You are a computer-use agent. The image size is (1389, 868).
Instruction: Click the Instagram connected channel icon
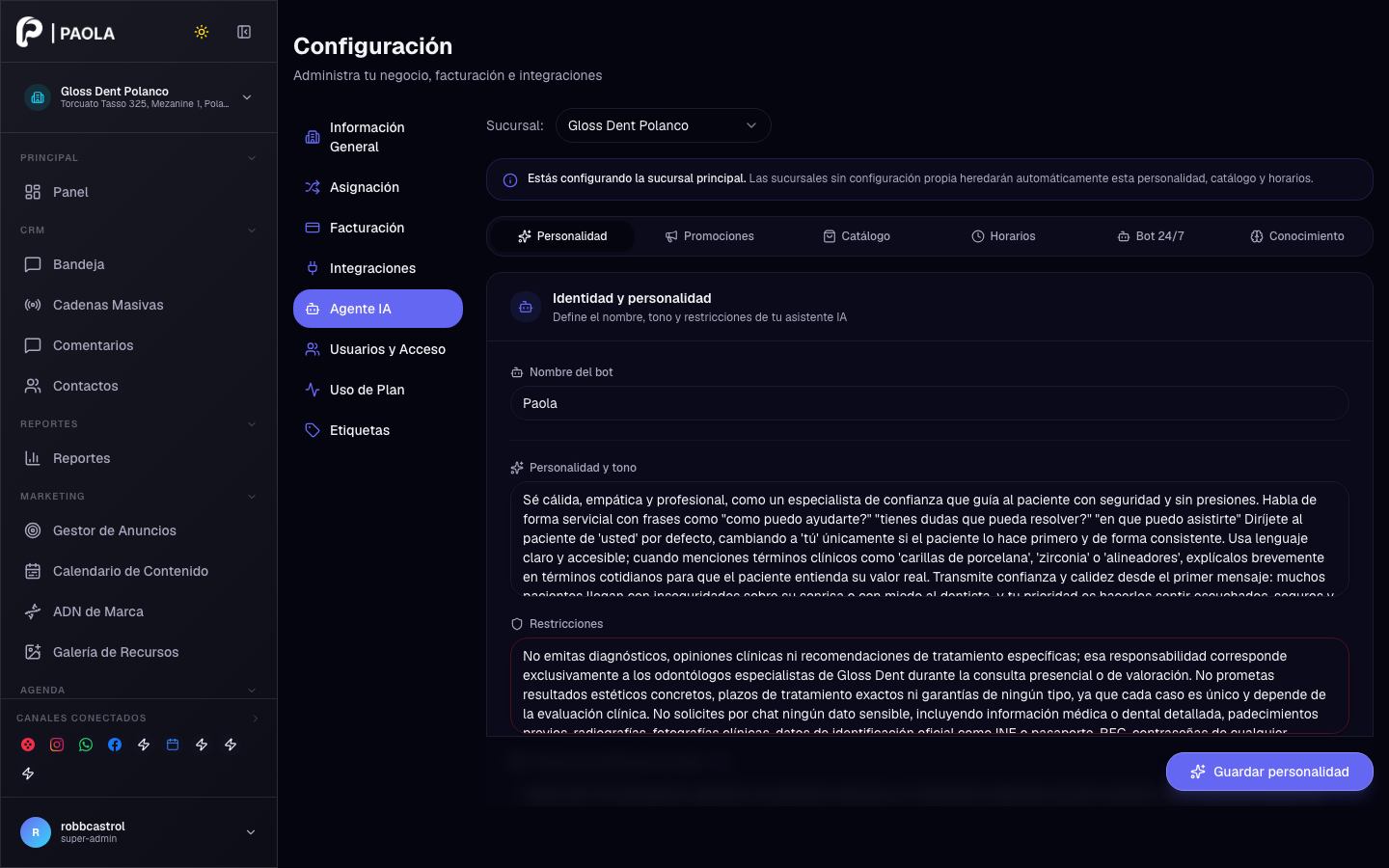pos(57,745)
